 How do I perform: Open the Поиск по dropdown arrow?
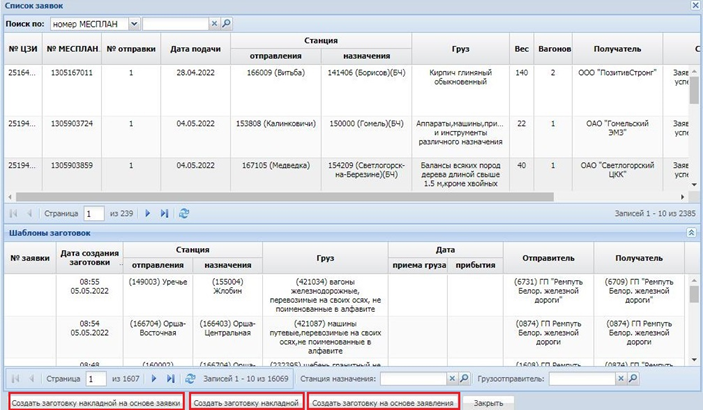tap(134, 23)
